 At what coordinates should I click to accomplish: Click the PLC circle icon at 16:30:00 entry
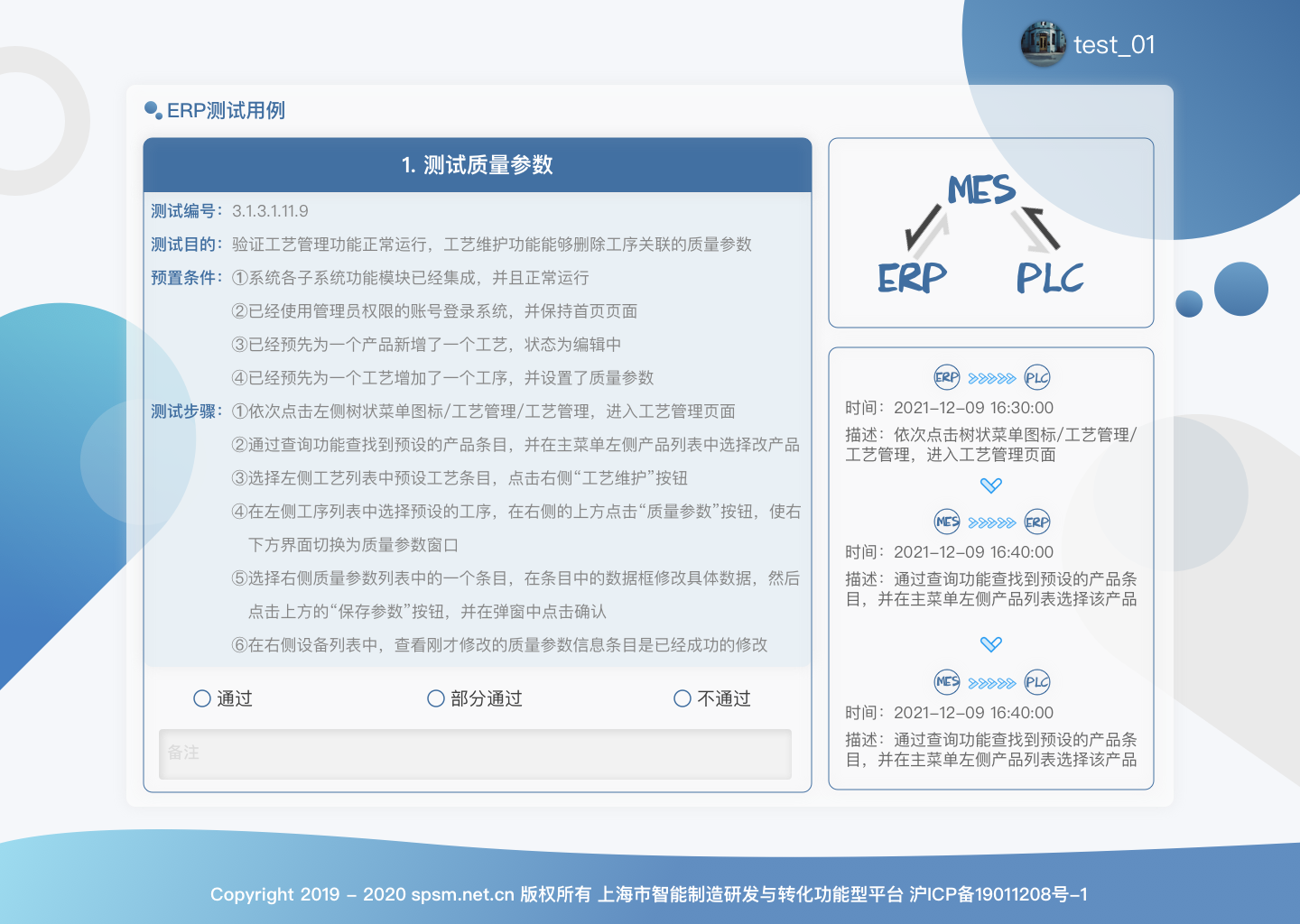pyautogui.click(x=1038, y=377)
